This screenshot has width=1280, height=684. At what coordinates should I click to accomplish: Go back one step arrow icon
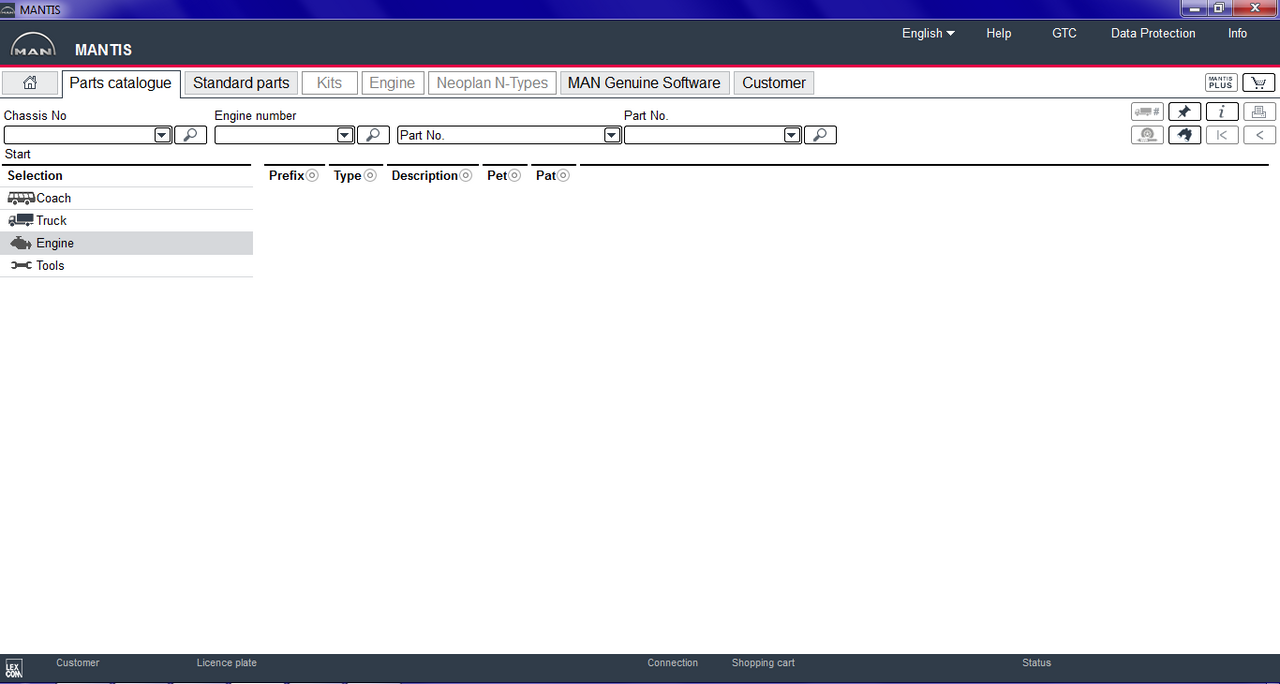1259,135
